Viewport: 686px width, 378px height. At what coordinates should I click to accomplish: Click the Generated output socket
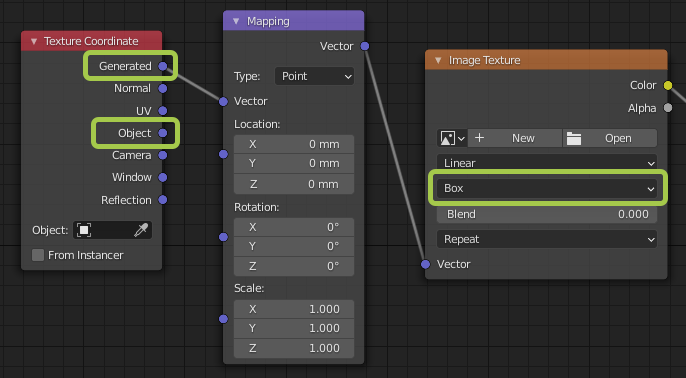point(163,66)
